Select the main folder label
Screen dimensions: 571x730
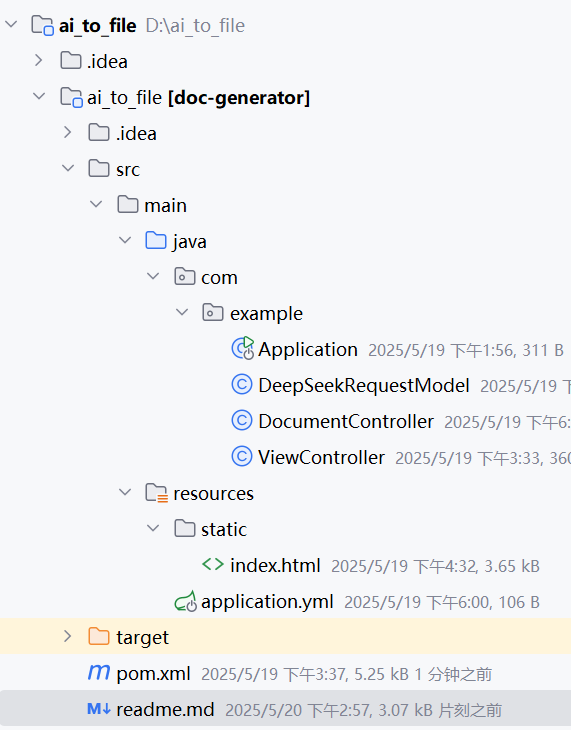165,206
